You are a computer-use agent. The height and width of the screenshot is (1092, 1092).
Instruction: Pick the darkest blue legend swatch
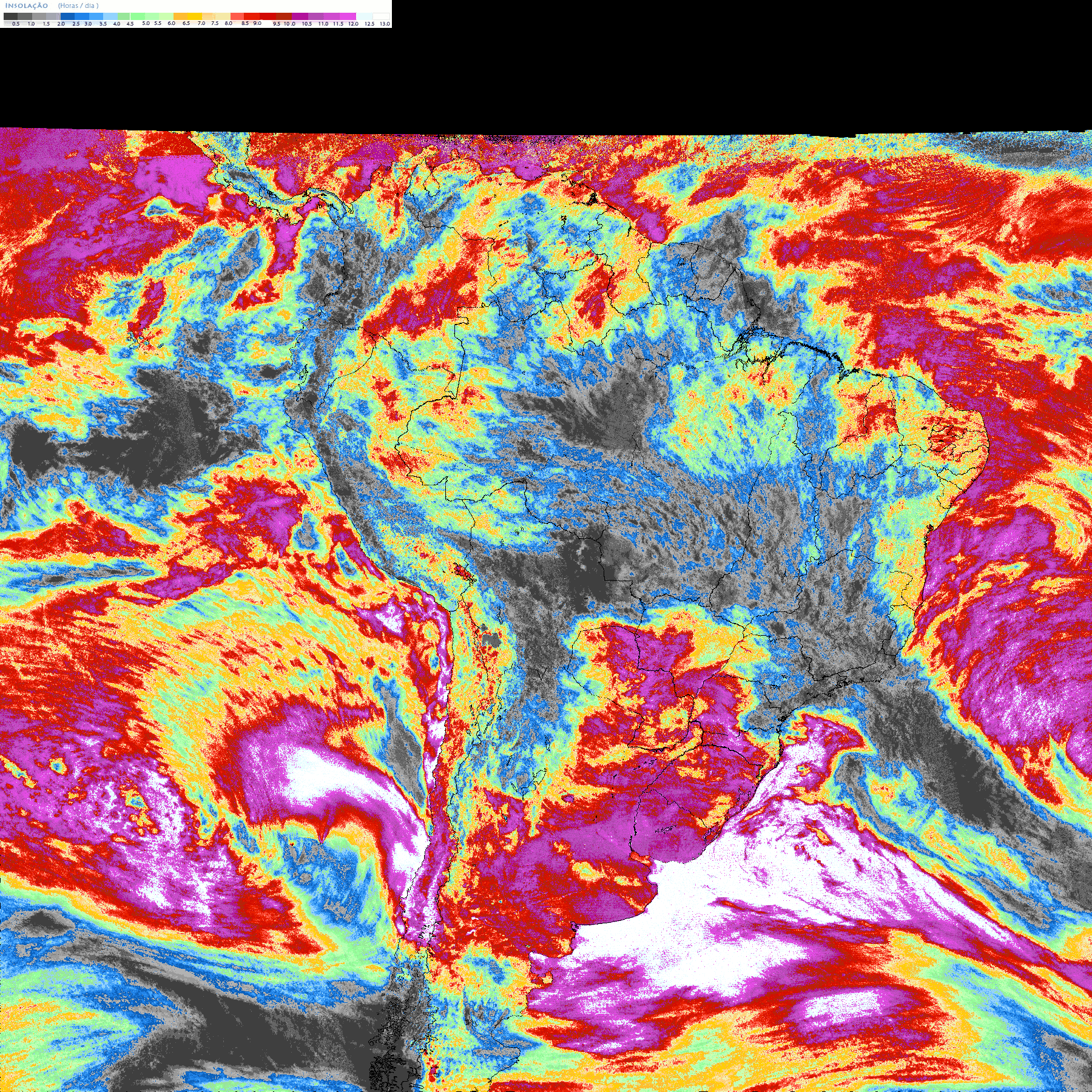[67, 16]
